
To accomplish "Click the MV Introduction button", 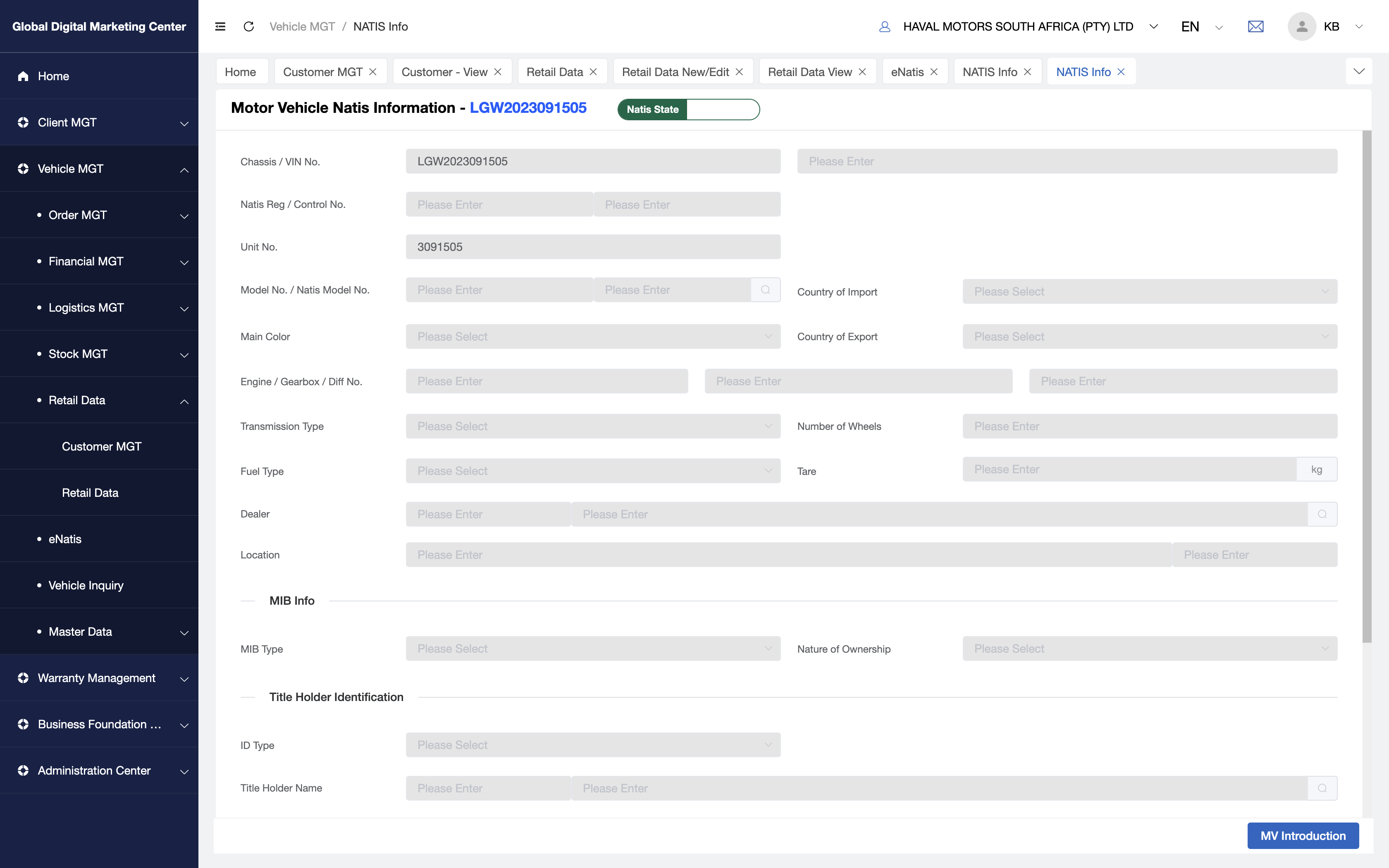I will point(1303,836).
